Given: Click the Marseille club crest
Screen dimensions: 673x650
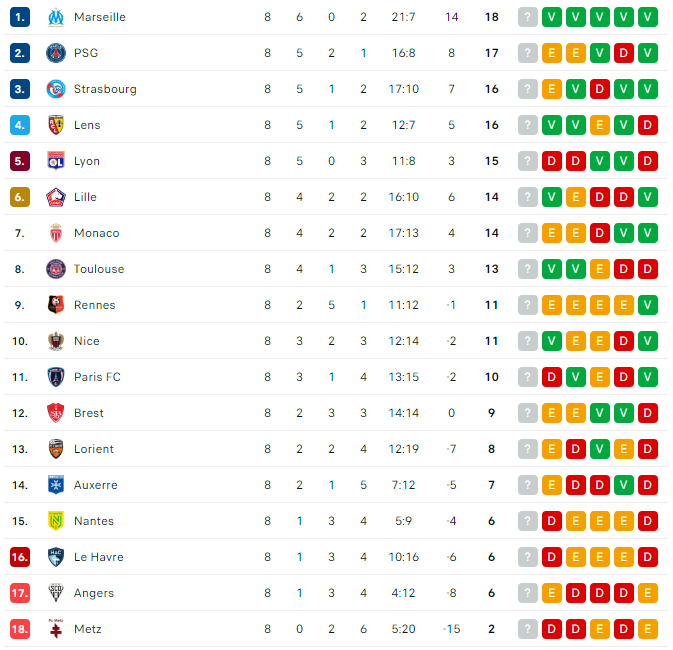Looking at the screenshot, I should tap(56, 17).
